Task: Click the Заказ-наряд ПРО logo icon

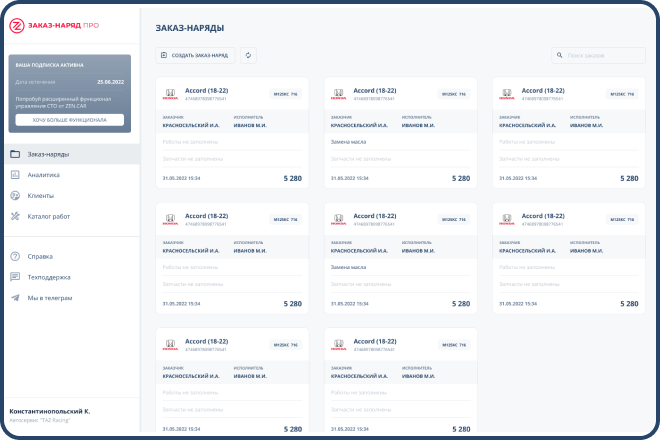Action: [17, 26]
